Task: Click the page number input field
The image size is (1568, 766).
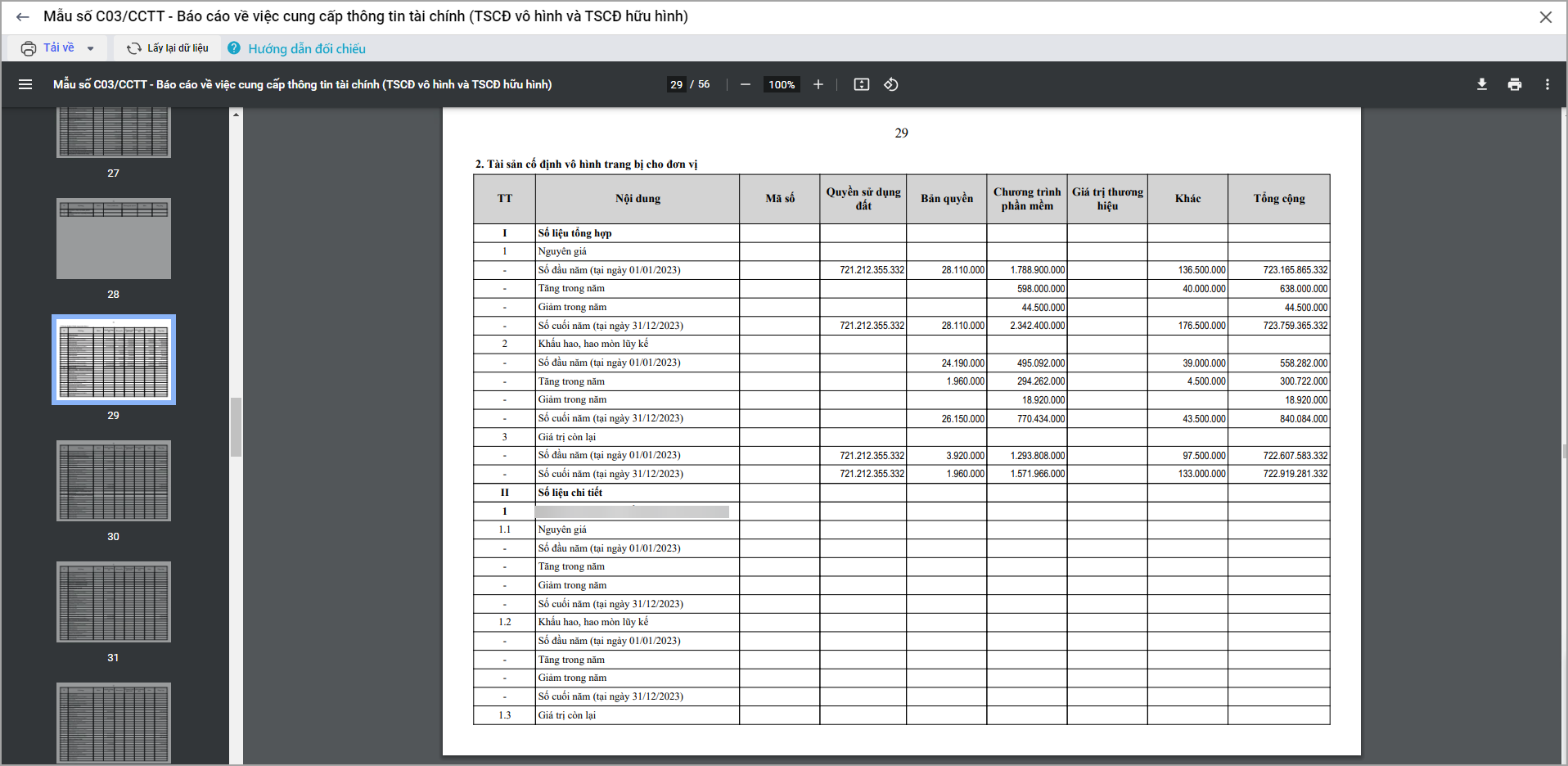Action: point(676,84)
